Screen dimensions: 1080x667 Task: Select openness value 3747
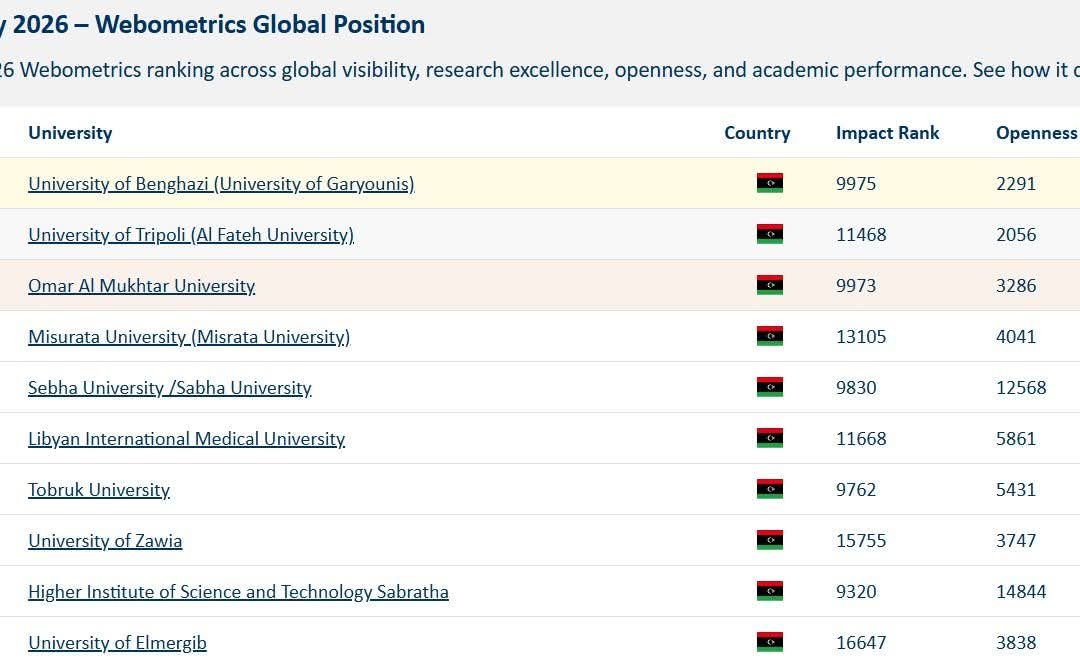(x=1016, y=541)
